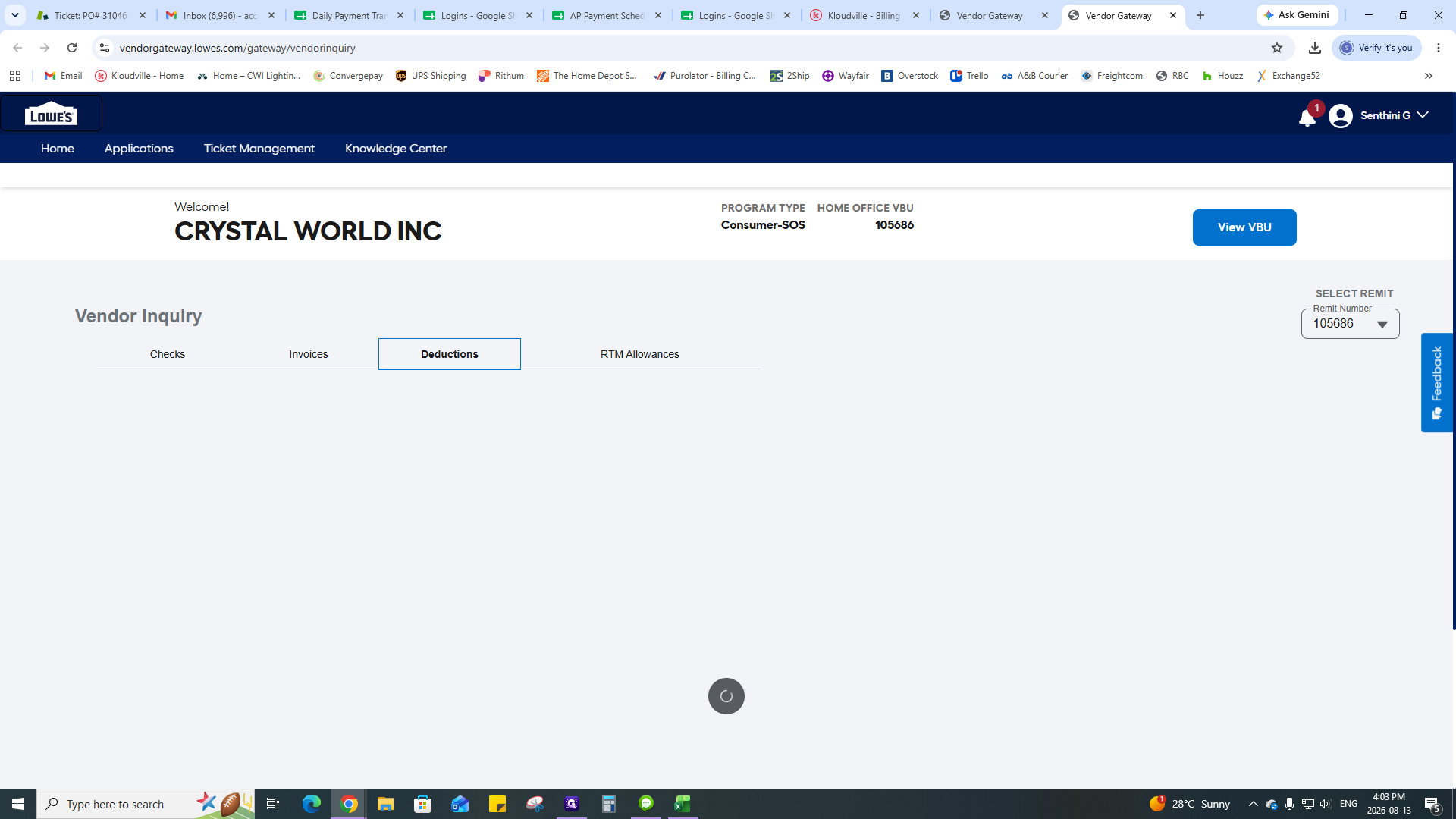Image resolution: width=1456 pixels, height=819 pixels.
Task: Open the Feedback side panel
Action: pos(1436,382)
